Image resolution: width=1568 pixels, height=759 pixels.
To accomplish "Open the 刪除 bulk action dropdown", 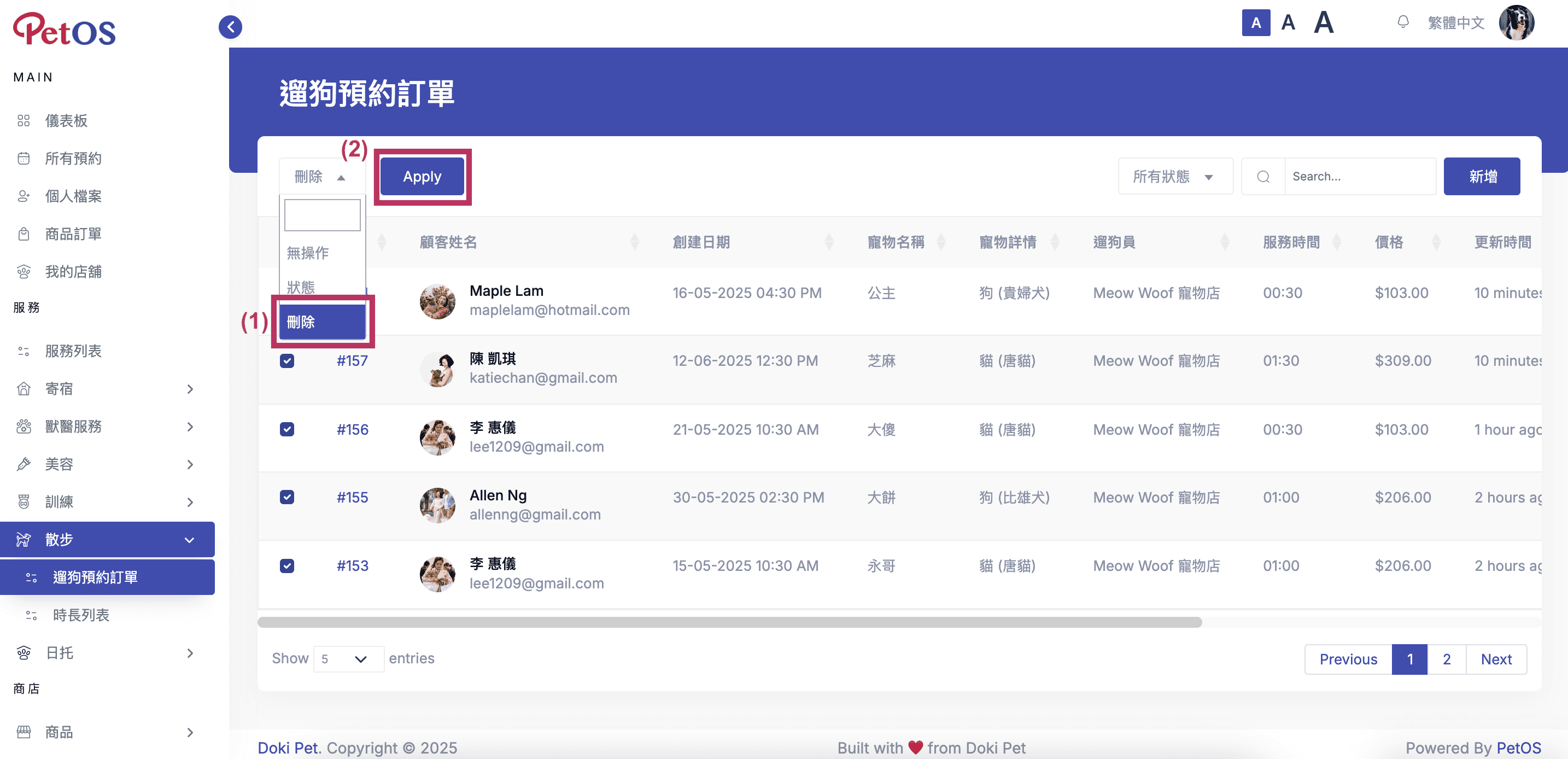I will [x=322, y=177].
